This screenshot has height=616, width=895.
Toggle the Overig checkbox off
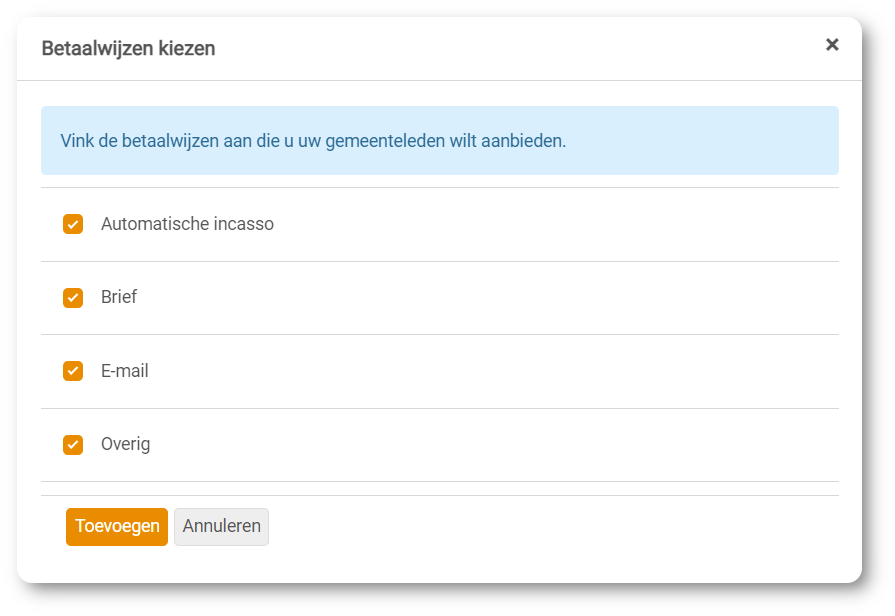[x=73, y=444]
